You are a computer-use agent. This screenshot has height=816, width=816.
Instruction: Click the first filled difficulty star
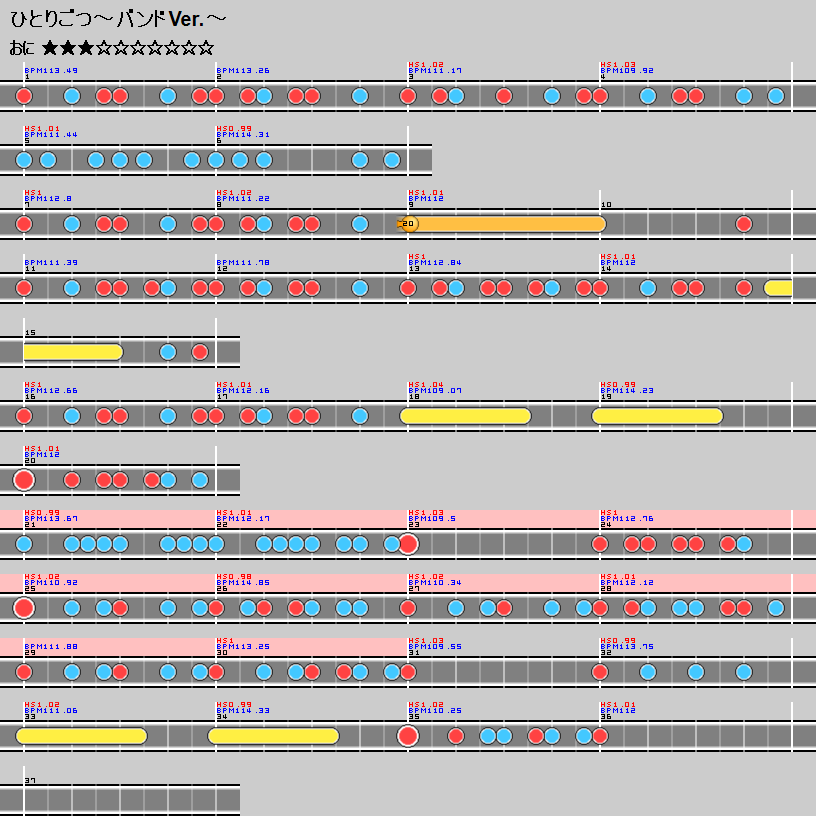coord(50,48)
